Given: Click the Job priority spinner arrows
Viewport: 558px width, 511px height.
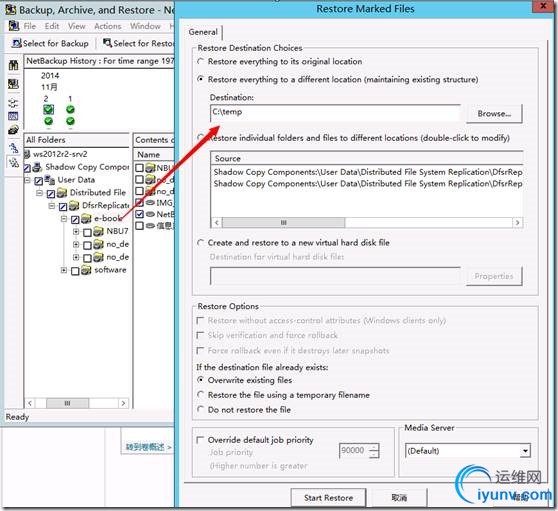Looking at the screenshot, I should click(374, 451).
